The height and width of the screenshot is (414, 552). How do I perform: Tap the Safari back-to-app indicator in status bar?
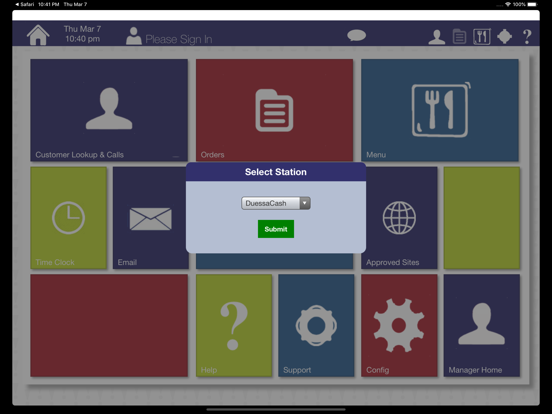point(25,4)
